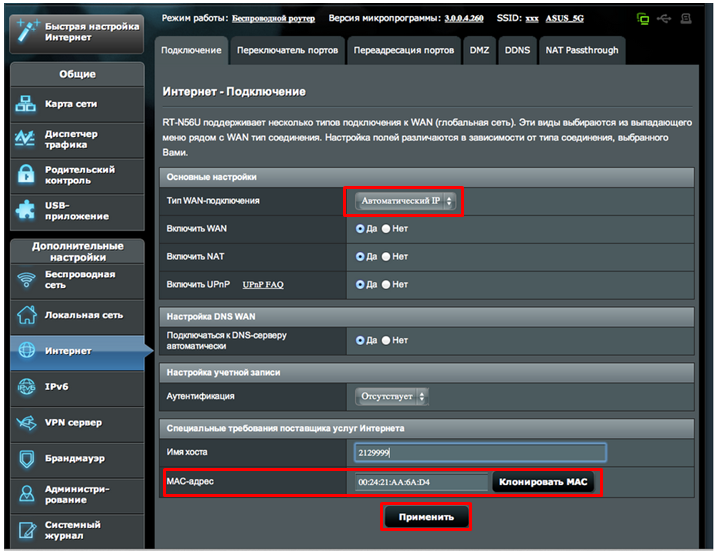Select Нет for automatic DNS server connection
719x556 pixels.
coord(386,341)
